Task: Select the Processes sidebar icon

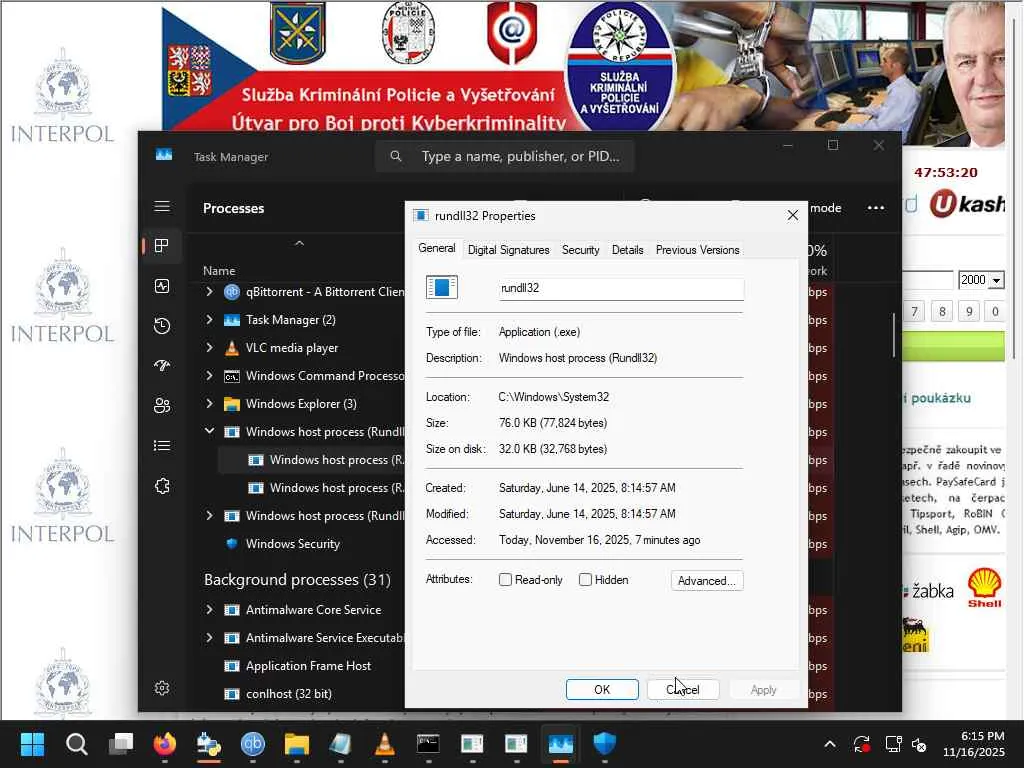Action: [x=162, y=246]
